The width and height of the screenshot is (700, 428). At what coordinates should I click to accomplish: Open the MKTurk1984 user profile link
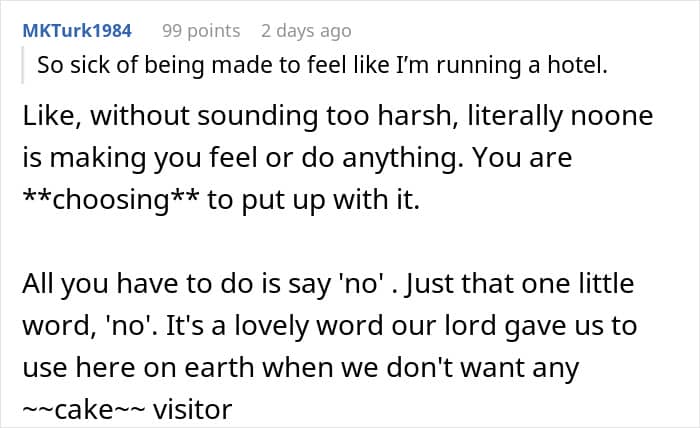pyautogui.click(x=76, y=30)
